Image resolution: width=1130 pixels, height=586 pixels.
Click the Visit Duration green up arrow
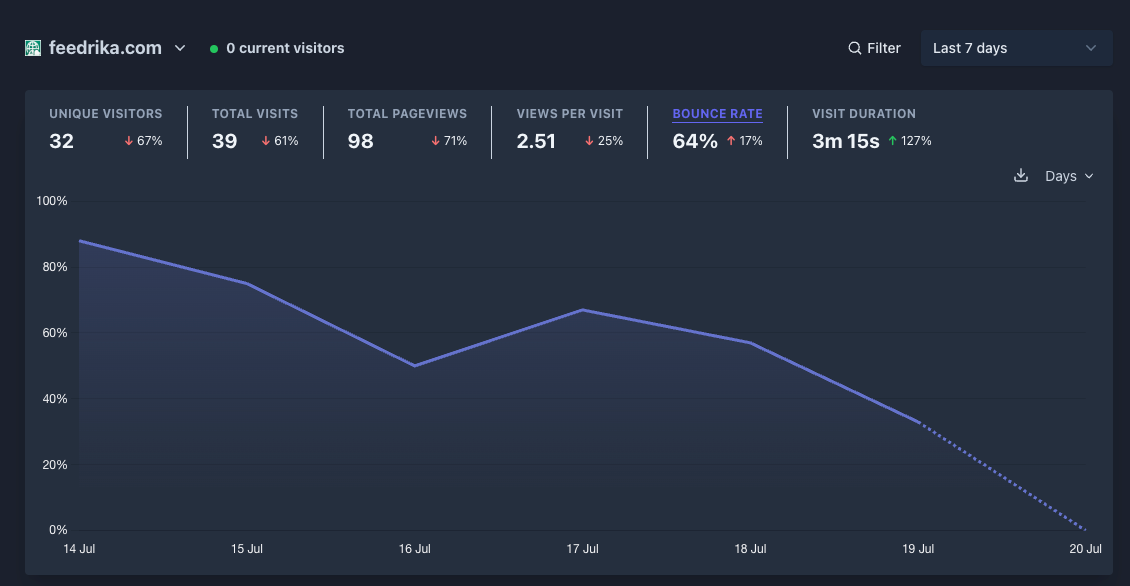tap(892, 141)
